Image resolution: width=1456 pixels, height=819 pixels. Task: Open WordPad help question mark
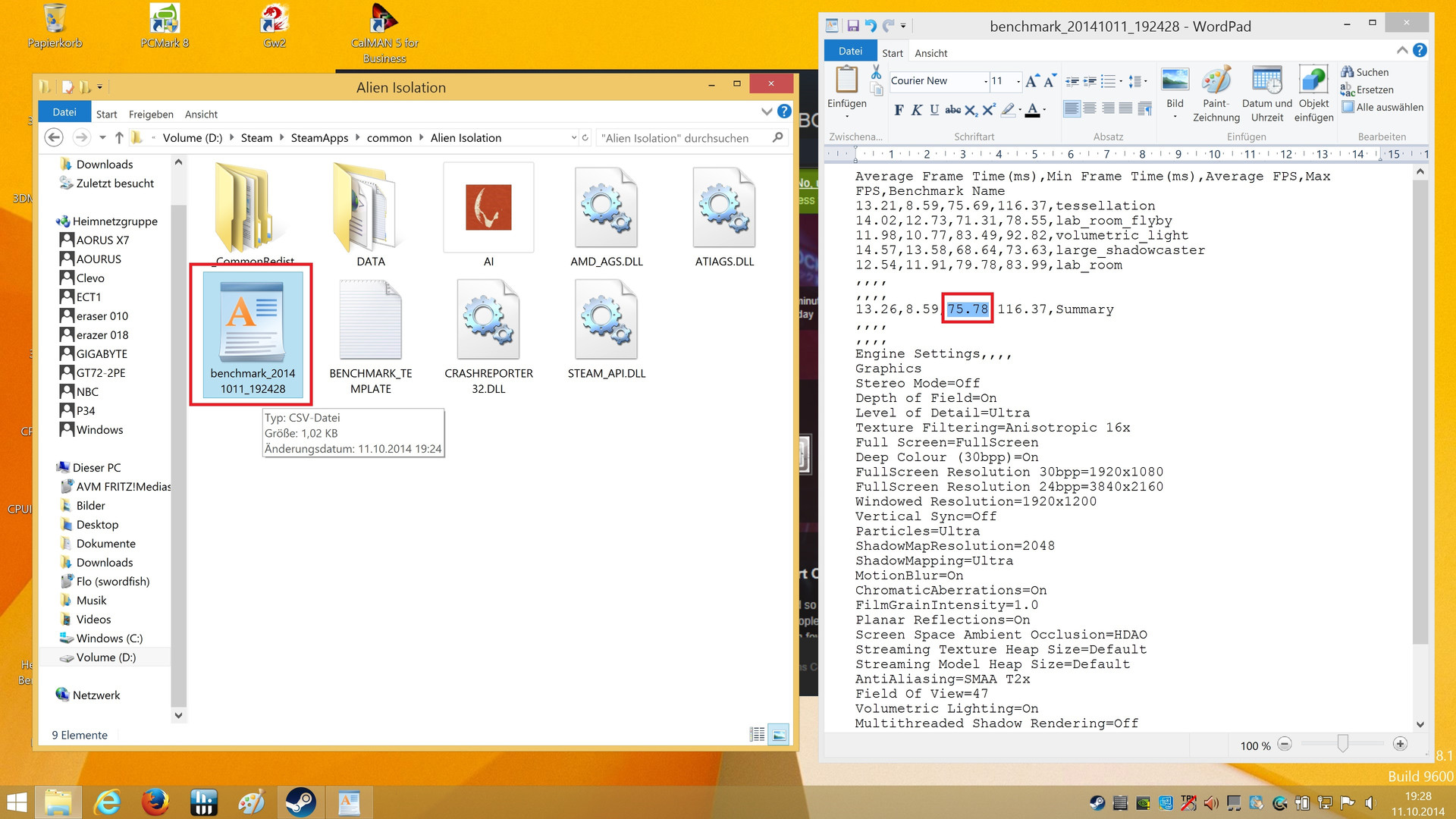tap(1420, 50)
